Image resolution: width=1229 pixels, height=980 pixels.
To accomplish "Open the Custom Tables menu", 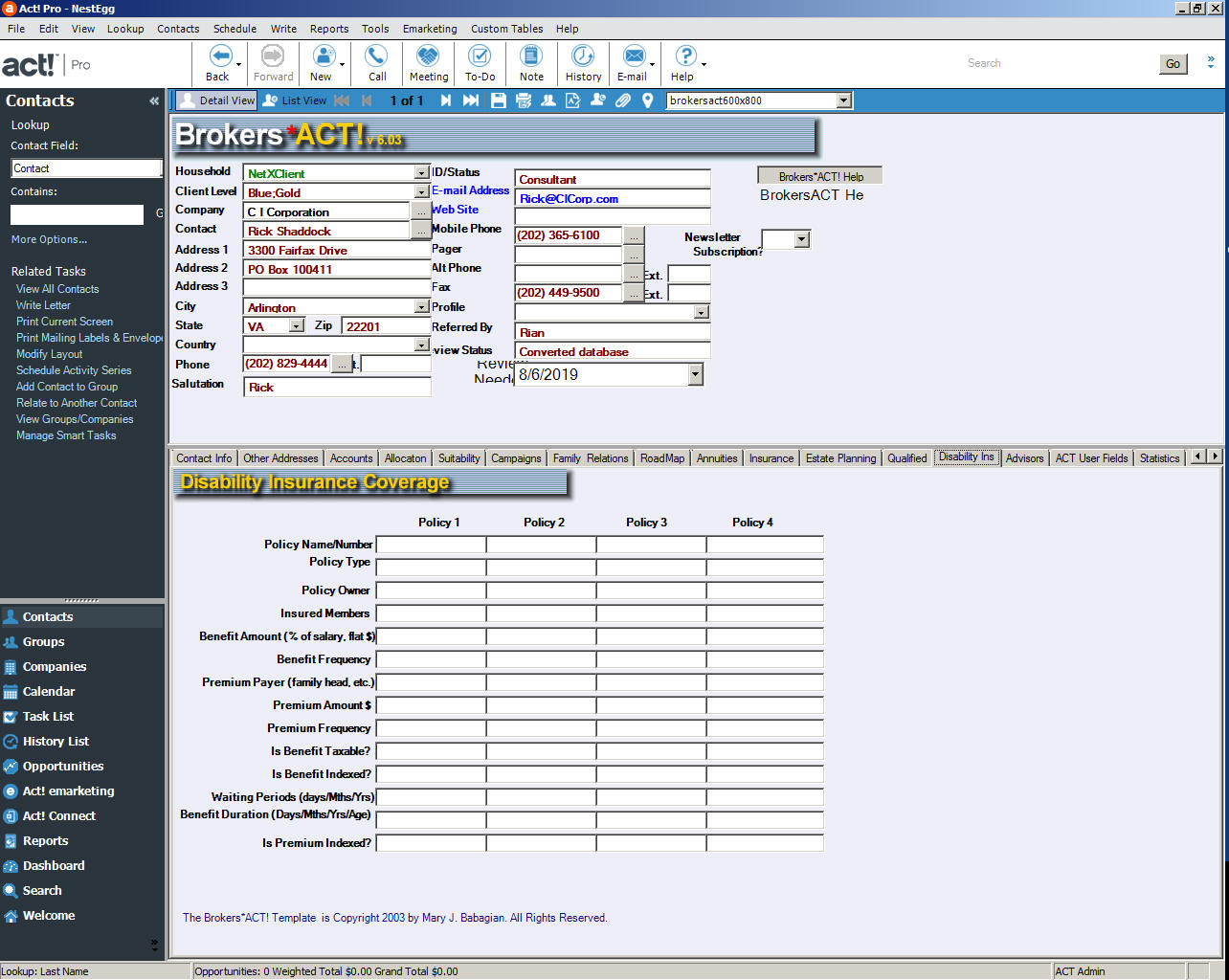I will (x=506, y=29).
